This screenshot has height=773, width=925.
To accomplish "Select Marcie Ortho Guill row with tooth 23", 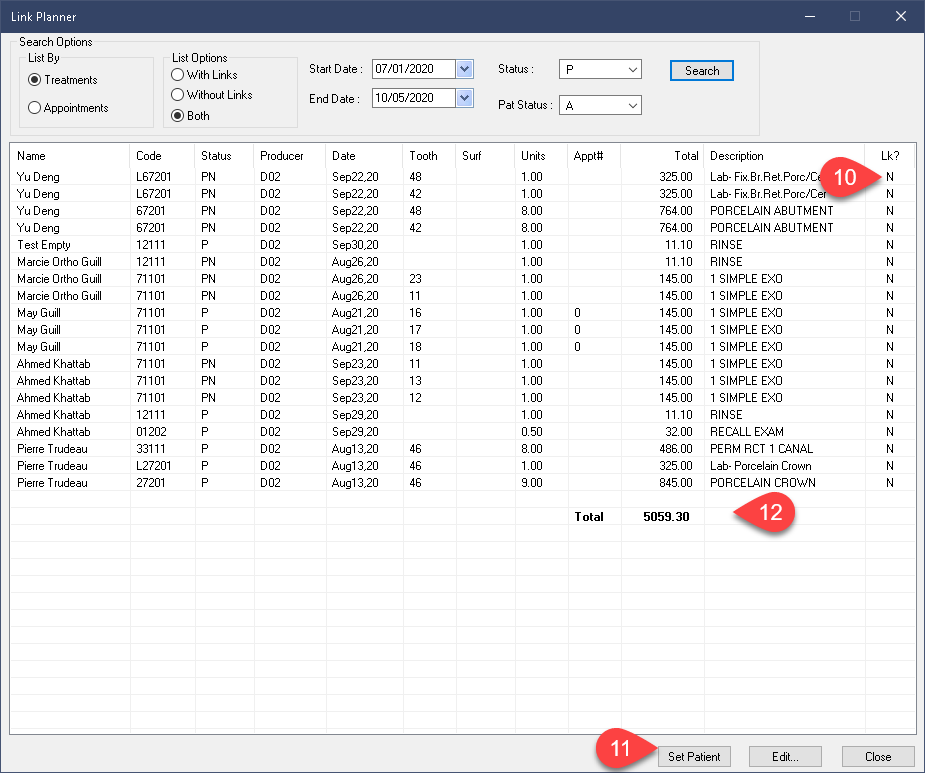I will [x=463, y=279].
